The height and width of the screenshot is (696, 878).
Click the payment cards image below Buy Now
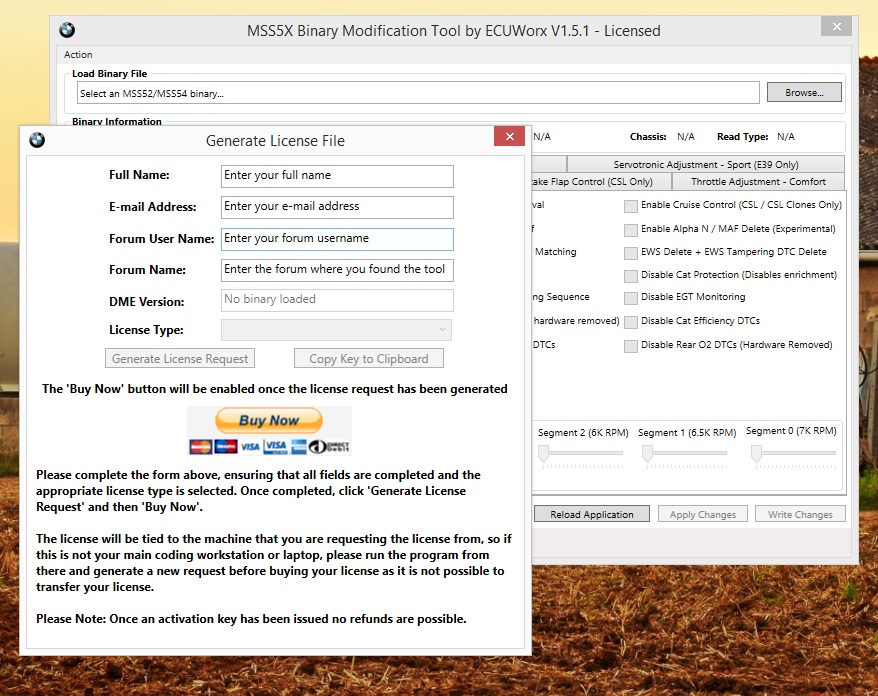pos(269,446)
